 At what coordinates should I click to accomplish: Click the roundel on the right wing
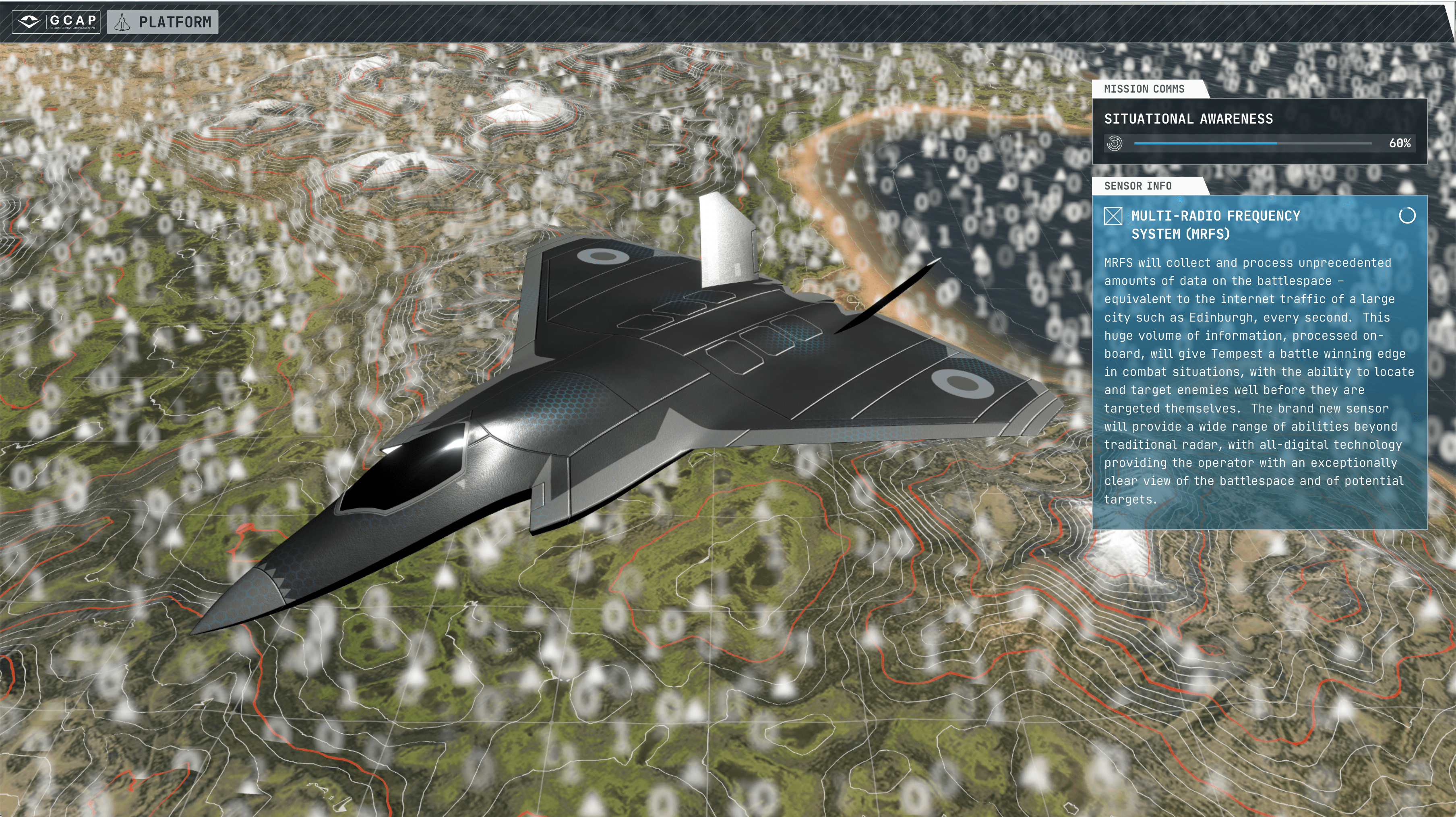[963, 384]
